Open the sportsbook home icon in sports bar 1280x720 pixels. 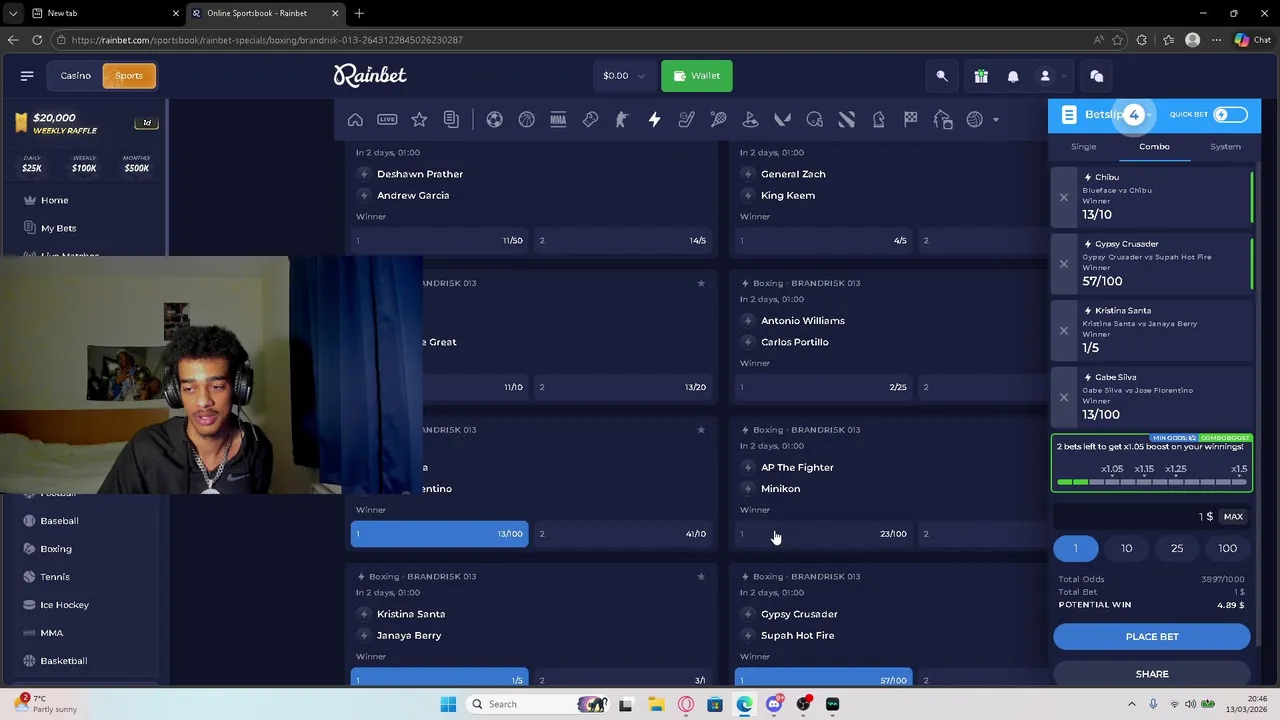tap(355, 120)
